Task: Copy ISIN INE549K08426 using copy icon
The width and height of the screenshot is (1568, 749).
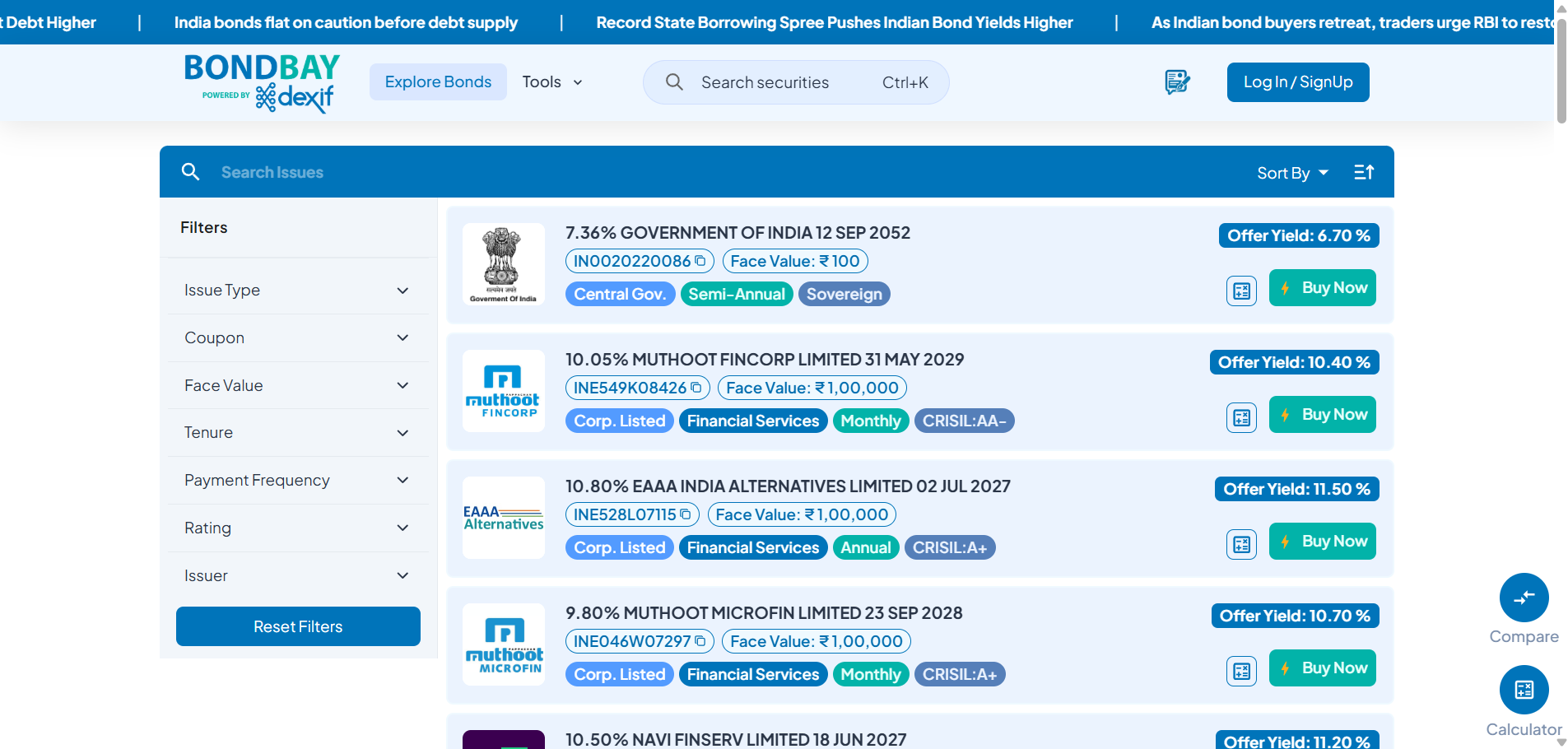Action: (696, 388)
